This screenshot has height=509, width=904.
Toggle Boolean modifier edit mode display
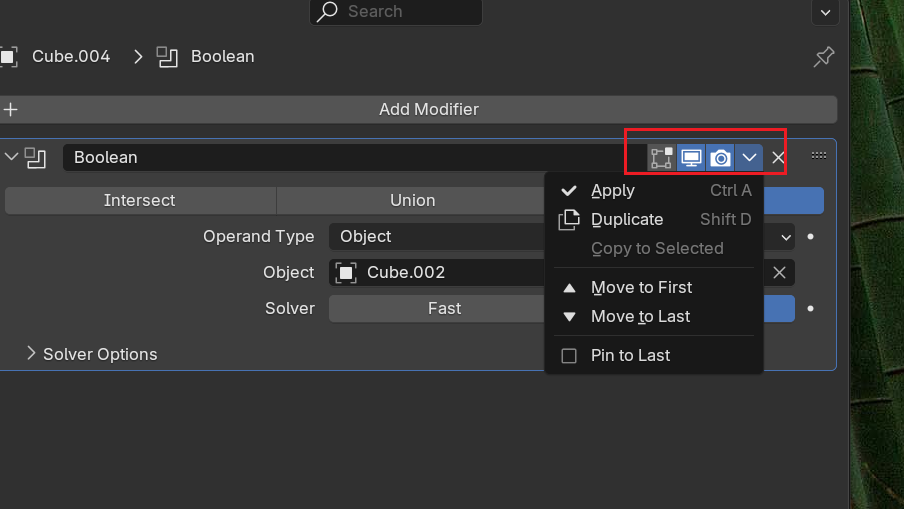(661, 157)
